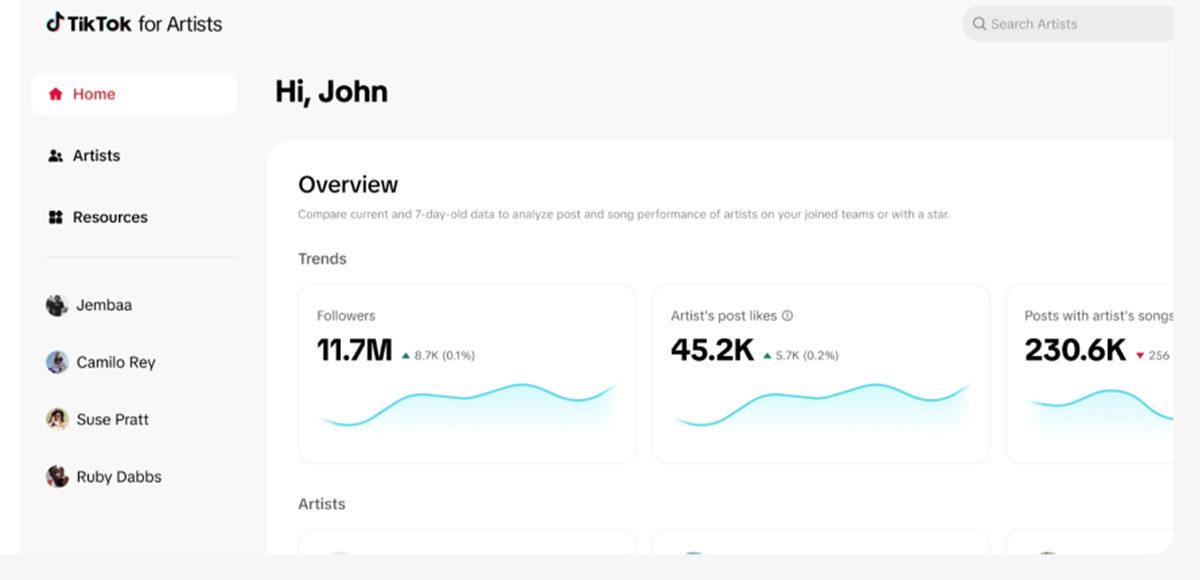Switch to the Artists section
Viewport: 1200px width, 580px height.
pyautogui.click(x=96, y=155)
